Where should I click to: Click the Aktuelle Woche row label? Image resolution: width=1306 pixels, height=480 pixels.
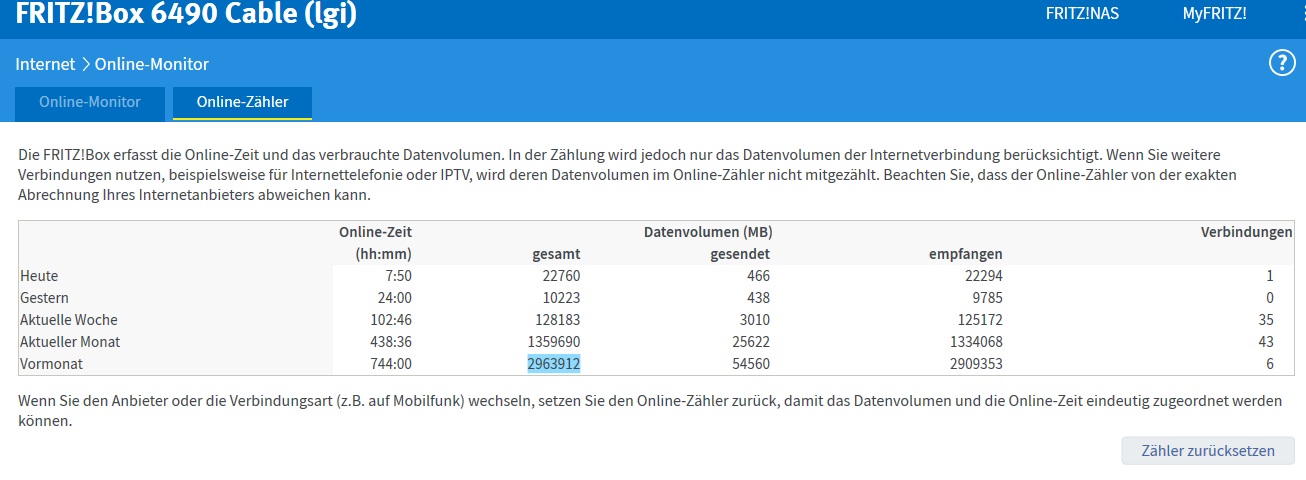point(69,320)
